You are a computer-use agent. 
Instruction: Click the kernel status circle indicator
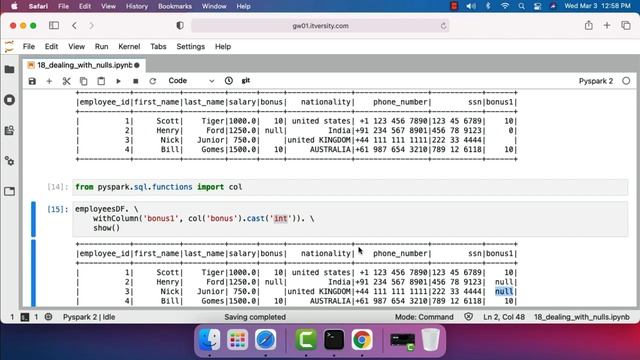626,81
